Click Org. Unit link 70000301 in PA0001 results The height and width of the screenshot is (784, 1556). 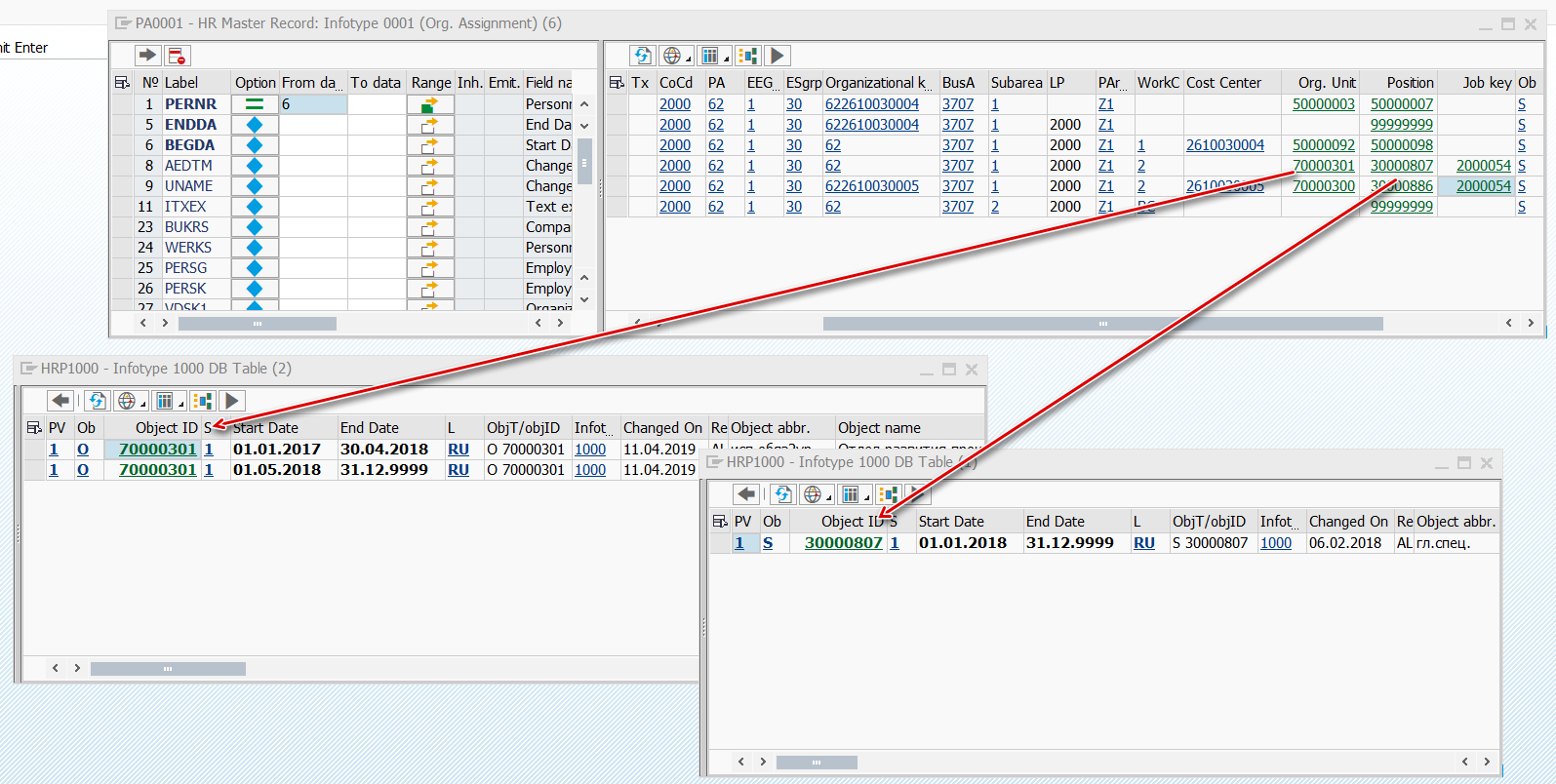coord(1324,166)
